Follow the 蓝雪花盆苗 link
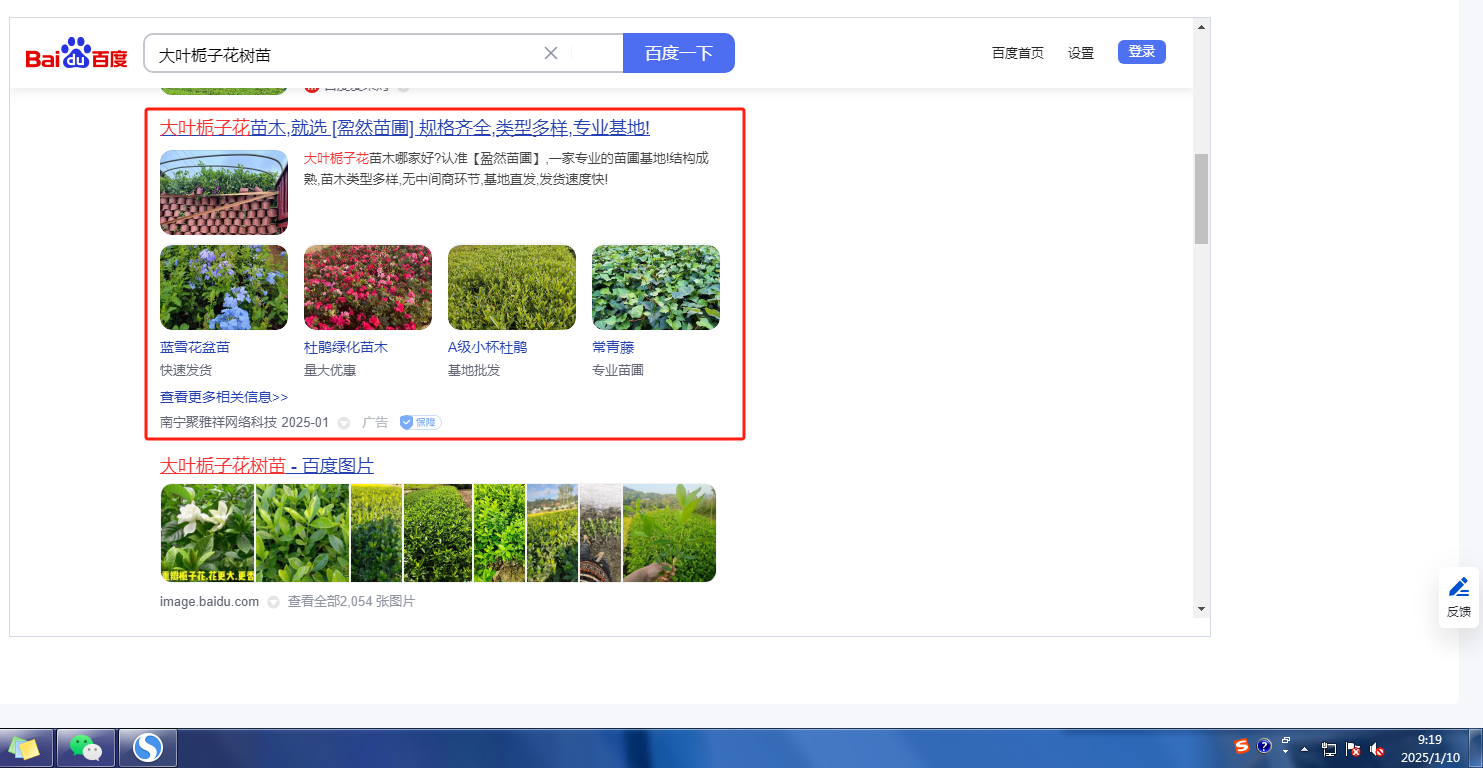 click(x=195, y=348)
